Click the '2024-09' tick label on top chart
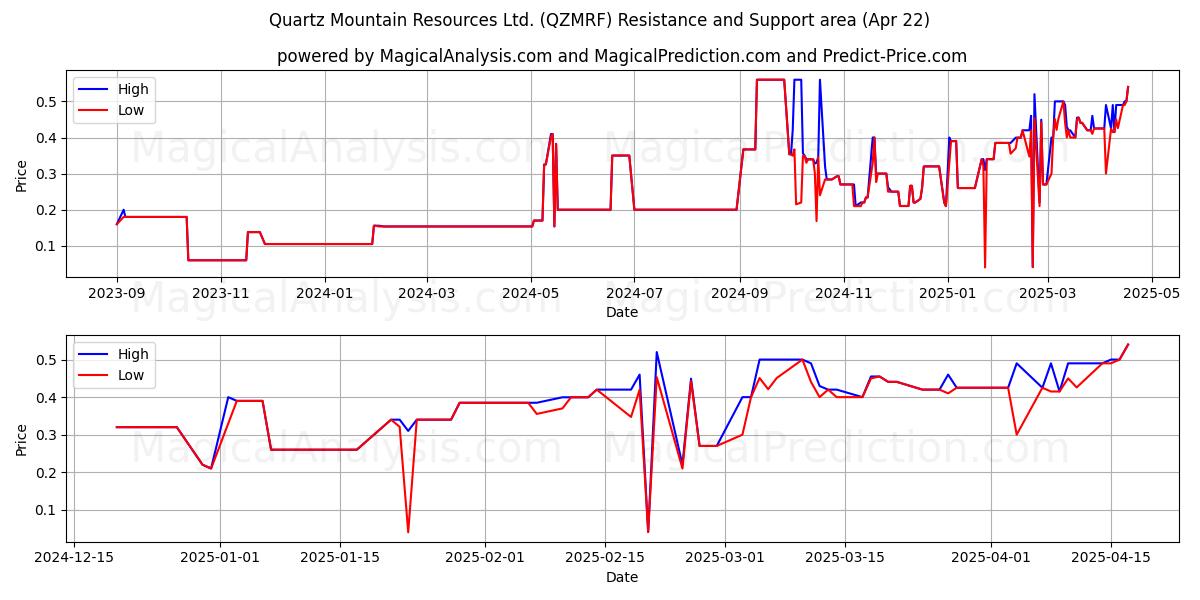Screen dimensions: 1200x600 click(739, 294)
